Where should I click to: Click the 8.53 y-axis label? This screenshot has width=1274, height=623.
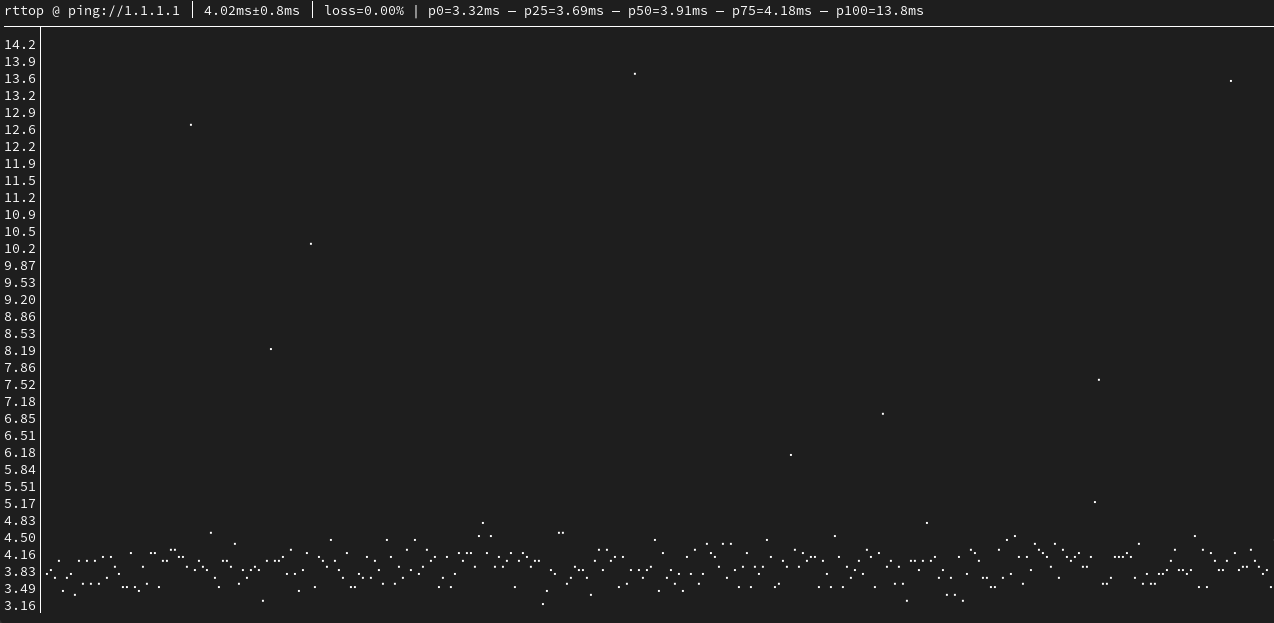point(20,334)
